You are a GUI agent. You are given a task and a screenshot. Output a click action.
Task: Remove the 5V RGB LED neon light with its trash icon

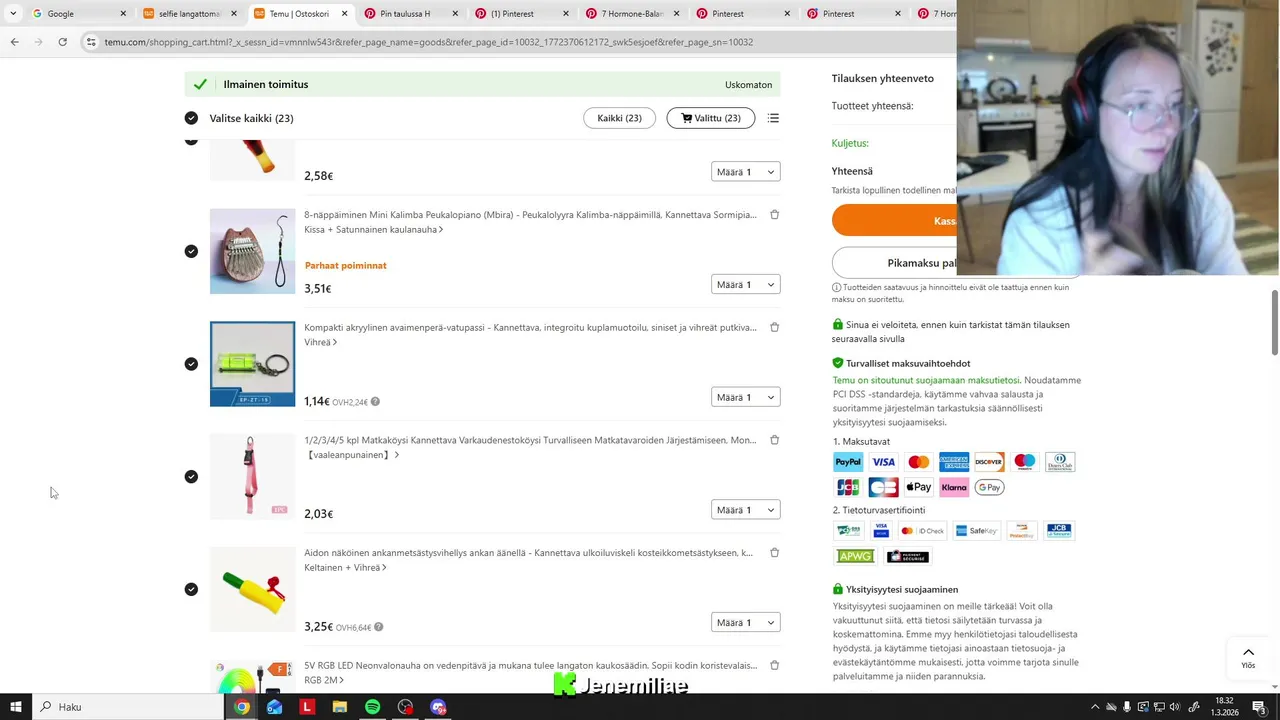point(774,665)
